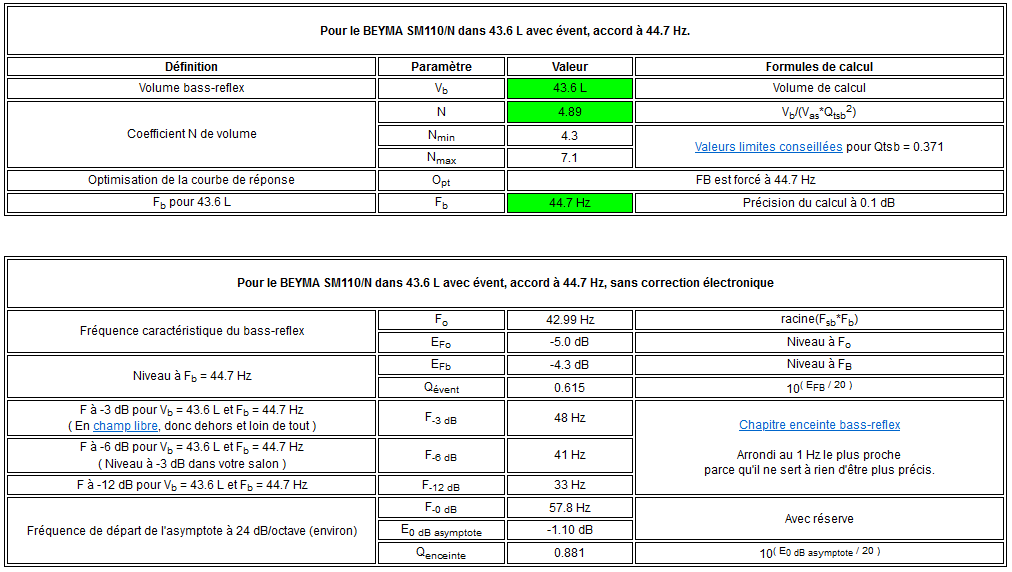Select the Qévent value 0.615

569,388
